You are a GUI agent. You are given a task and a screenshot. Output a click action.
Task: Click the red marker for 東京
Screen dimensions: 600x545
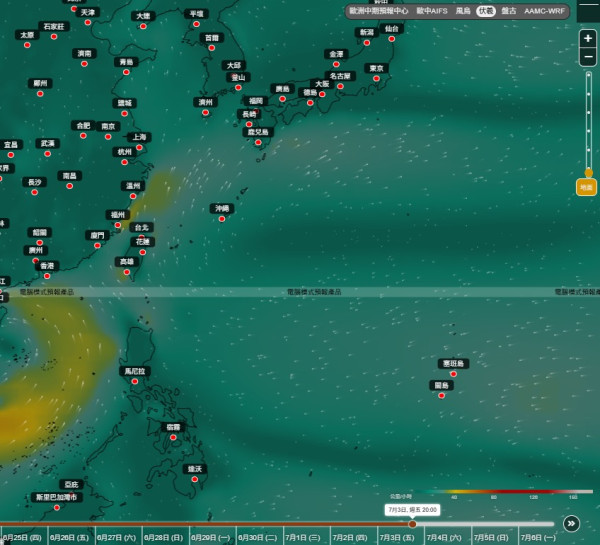[x=377, y=78]
